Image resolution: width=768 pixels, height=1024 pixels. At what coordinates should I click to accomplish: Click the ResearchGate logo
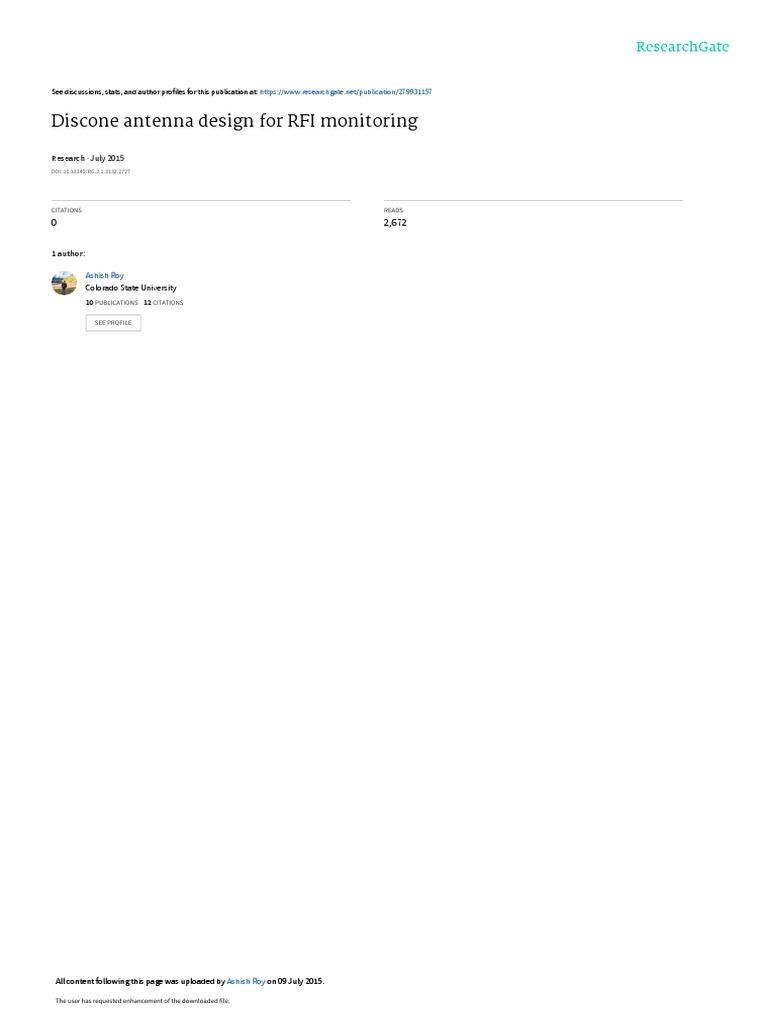682,47
